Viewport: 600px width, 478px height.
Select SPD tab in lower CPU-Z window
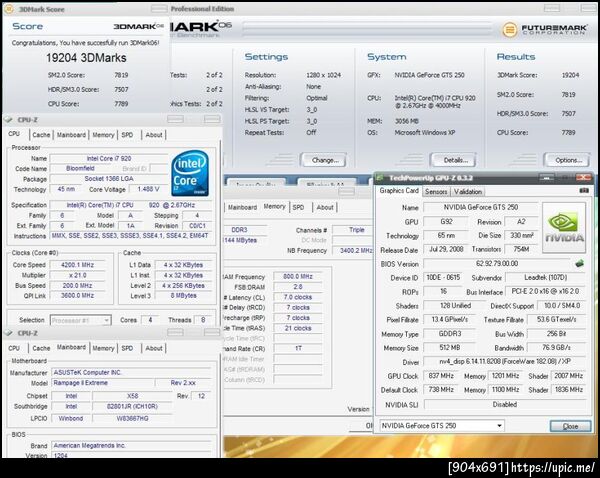point(127,348)
